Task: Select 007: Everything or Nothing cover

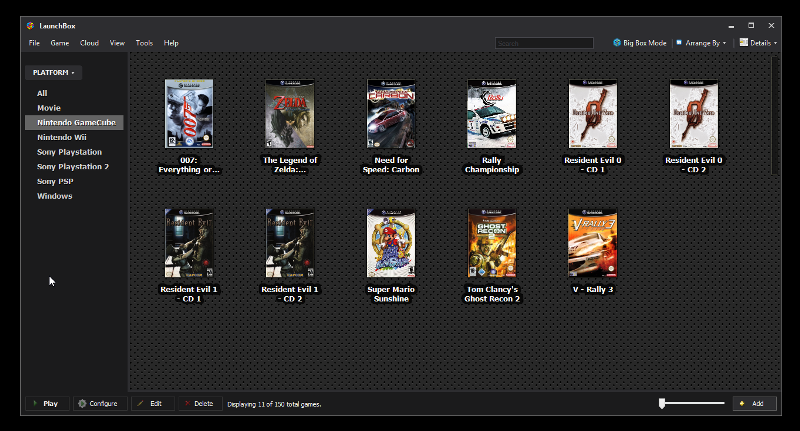Action: coord(189,114)
